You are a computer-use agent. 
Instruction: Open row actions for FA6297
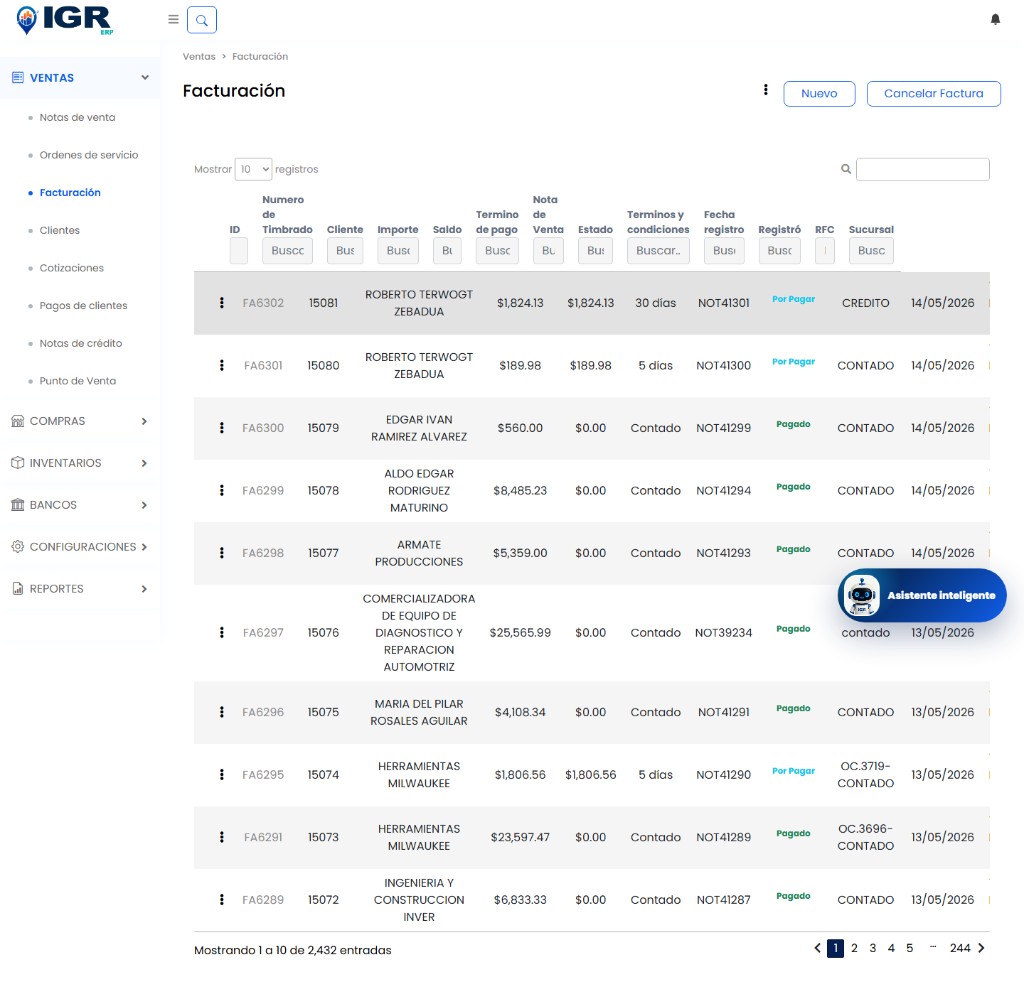click(x=222, y=633)
